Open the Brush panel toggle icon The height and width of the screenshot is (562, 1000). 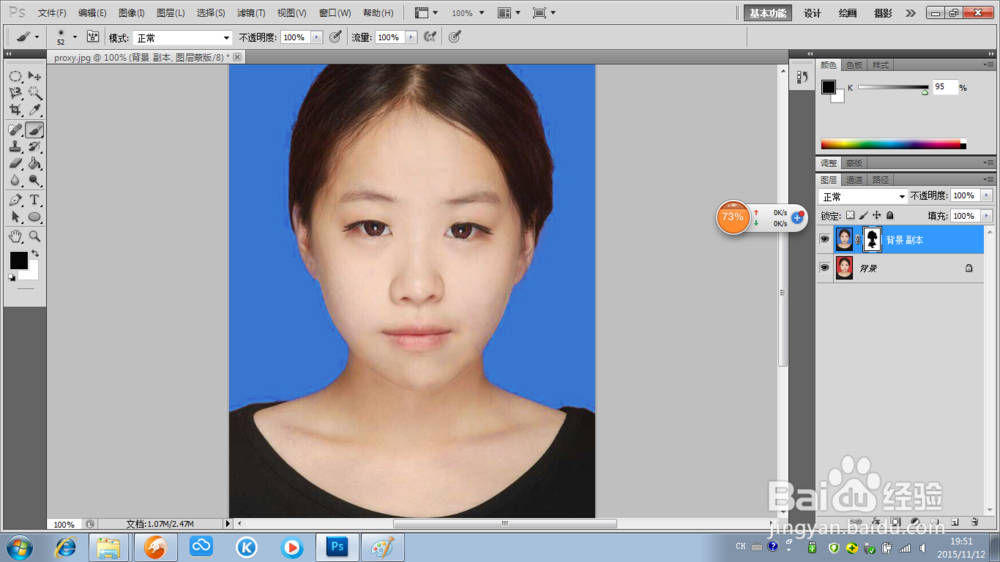(x=92, y=37)
